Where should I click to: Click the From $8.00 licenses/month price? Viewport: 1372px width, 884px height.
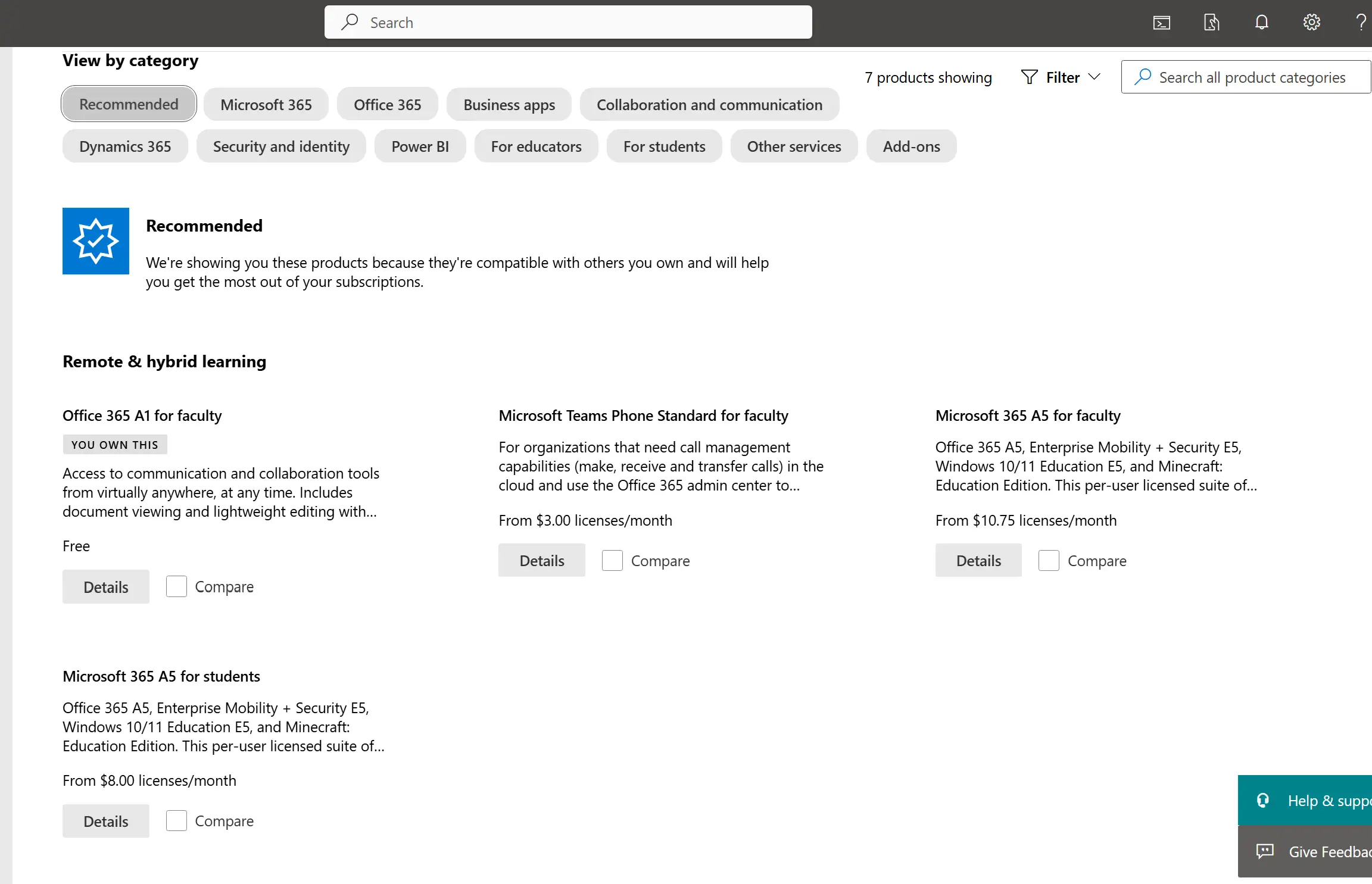149,780
